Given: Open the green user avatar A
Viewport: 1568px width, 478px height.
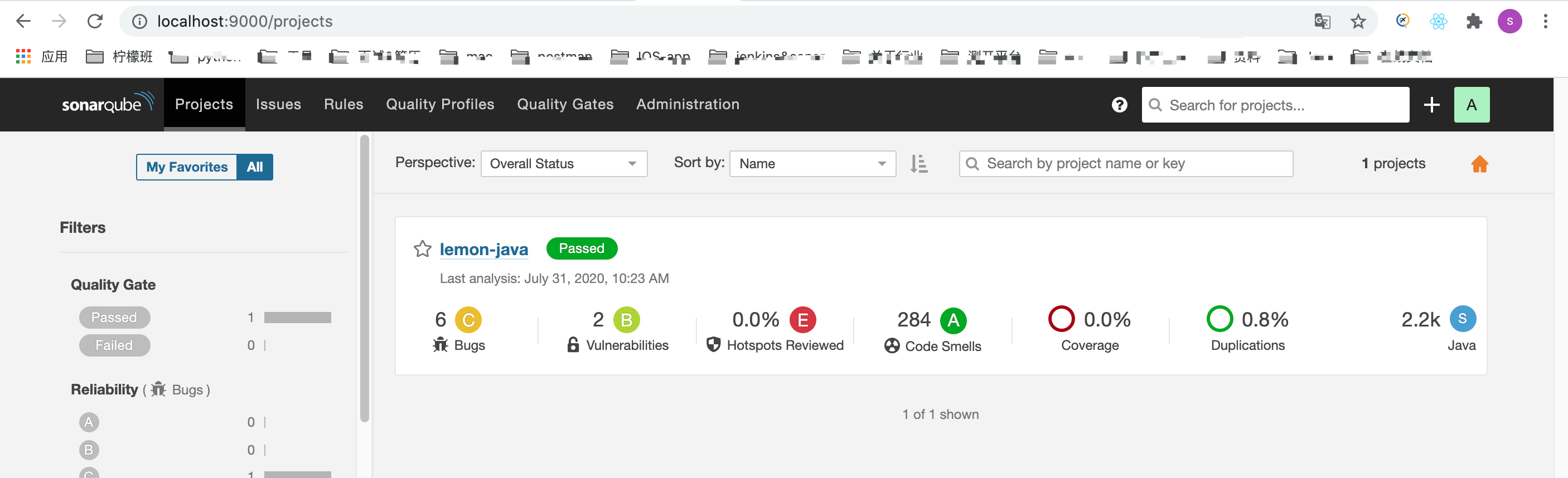Looking at the screenshot, I should (1470, 105).
